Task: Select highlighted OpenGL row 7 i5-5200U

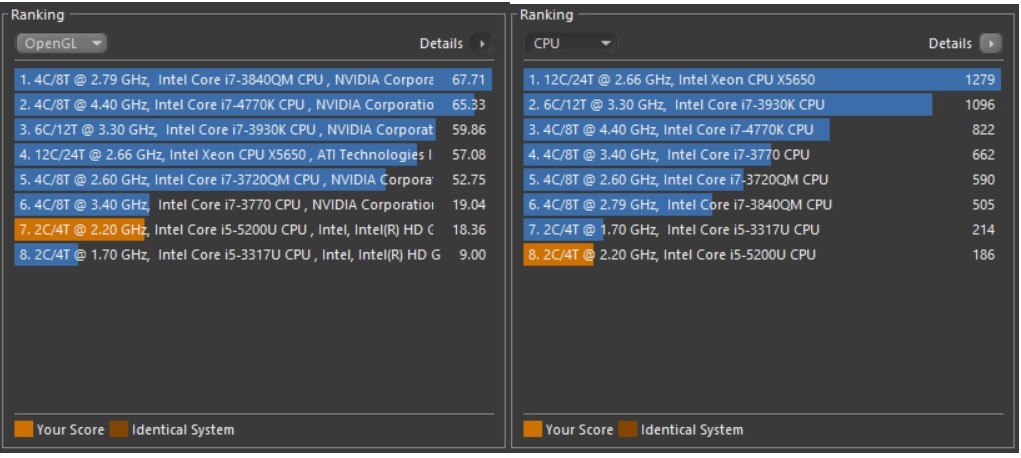Action: tap(253, 230)
